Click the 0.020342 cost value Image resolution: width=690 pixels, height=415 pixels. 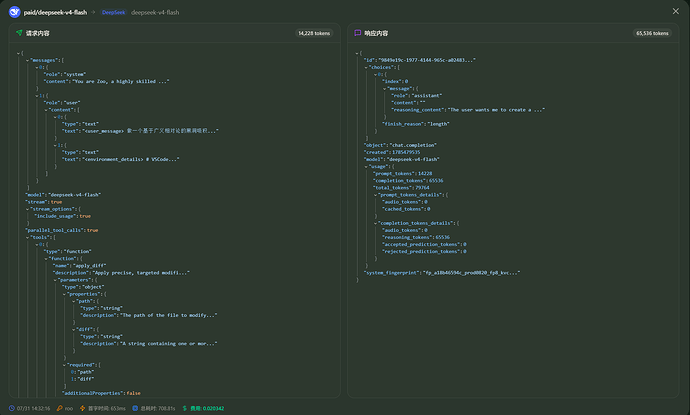[x=213, y=408]
